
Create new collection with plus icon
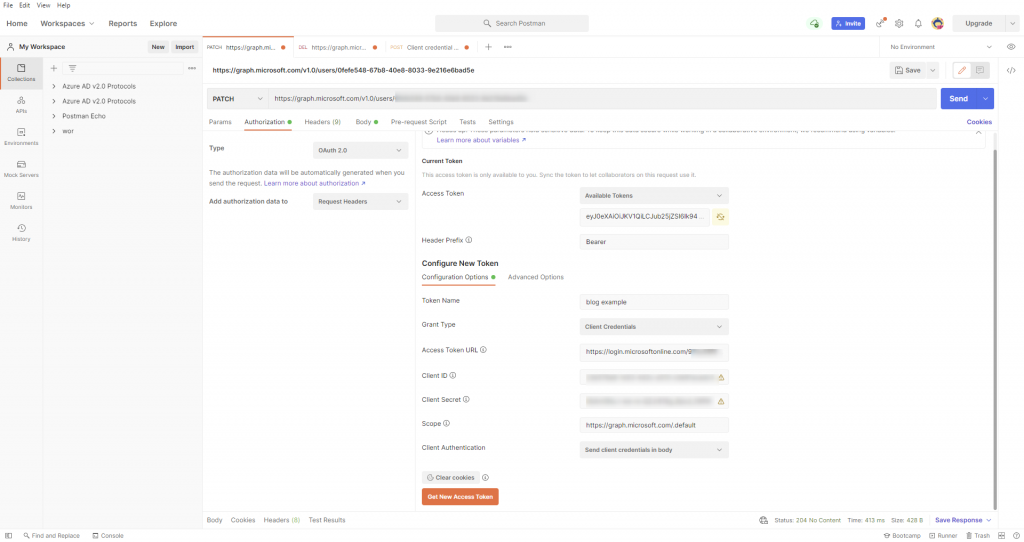tap(54, 68)
